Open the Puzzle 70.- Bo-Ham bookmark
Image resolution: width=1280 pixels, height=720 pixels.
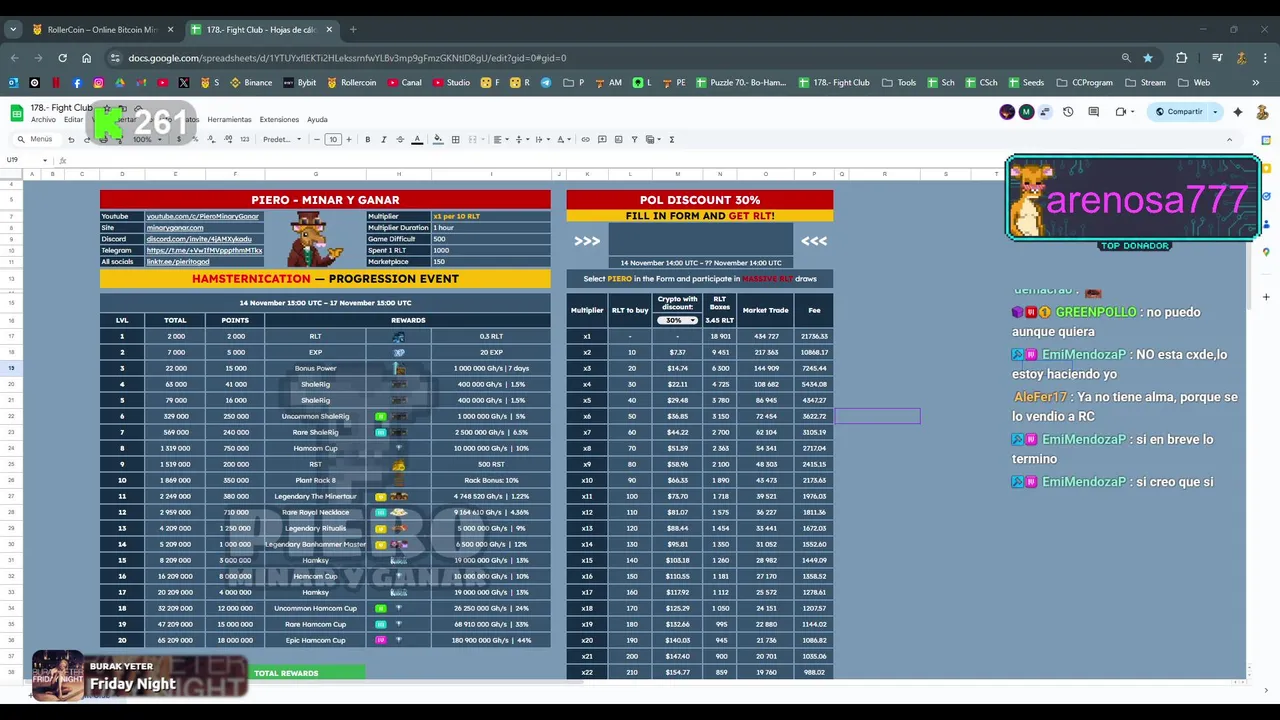click(741, 82)
